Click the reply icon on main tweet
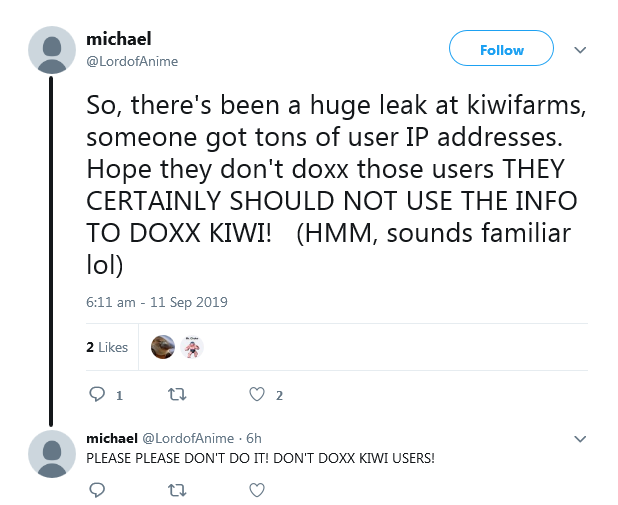The width and height of the screenshot is (618, 505). (x=97, y=394)
